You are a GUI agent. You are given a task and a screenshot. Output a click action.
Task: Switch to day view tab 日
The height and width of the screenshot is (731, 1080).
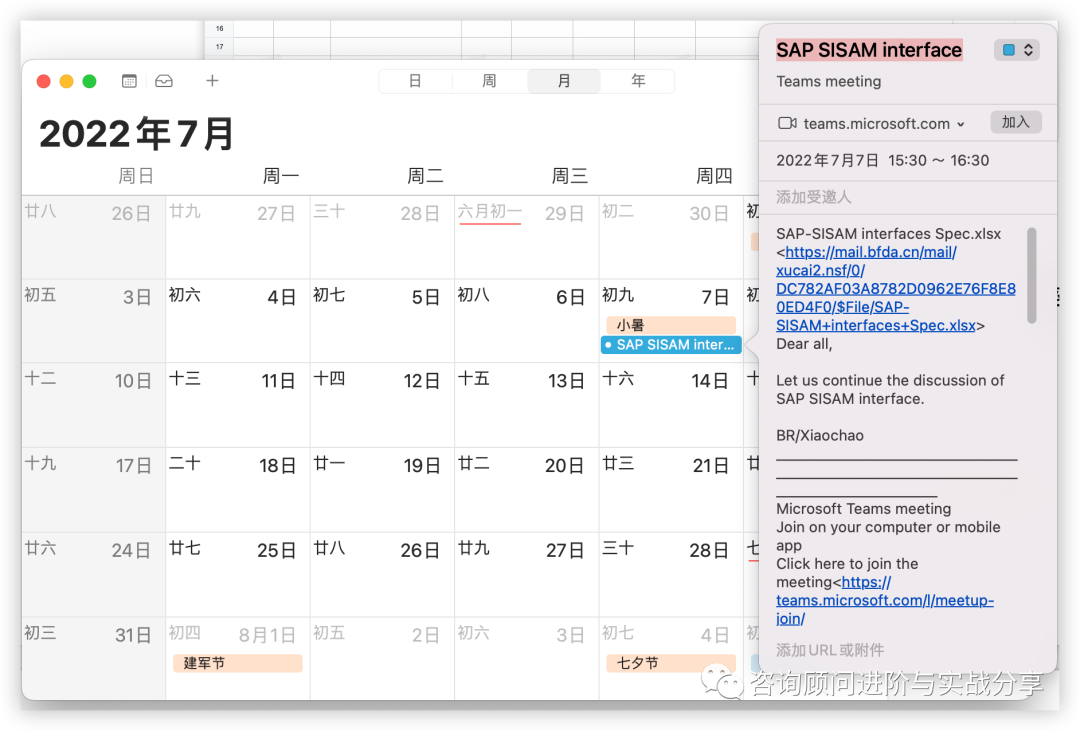pos(415,81)
